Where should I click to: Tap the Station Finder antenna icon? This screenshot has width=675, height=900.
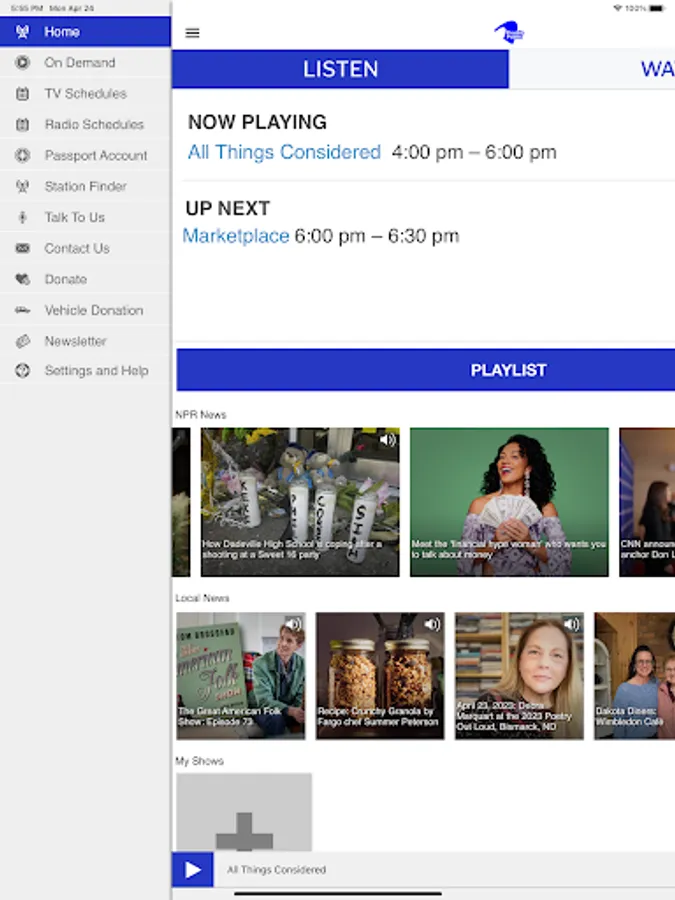click(22, 187)
